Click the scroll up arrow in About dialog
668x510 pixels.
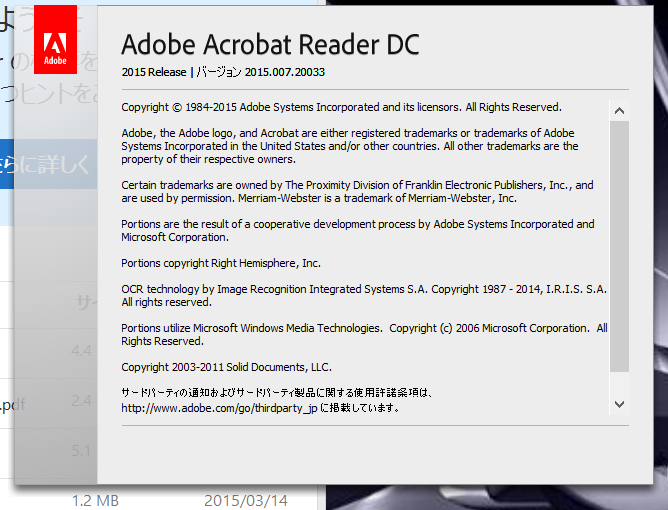(619, 111)
